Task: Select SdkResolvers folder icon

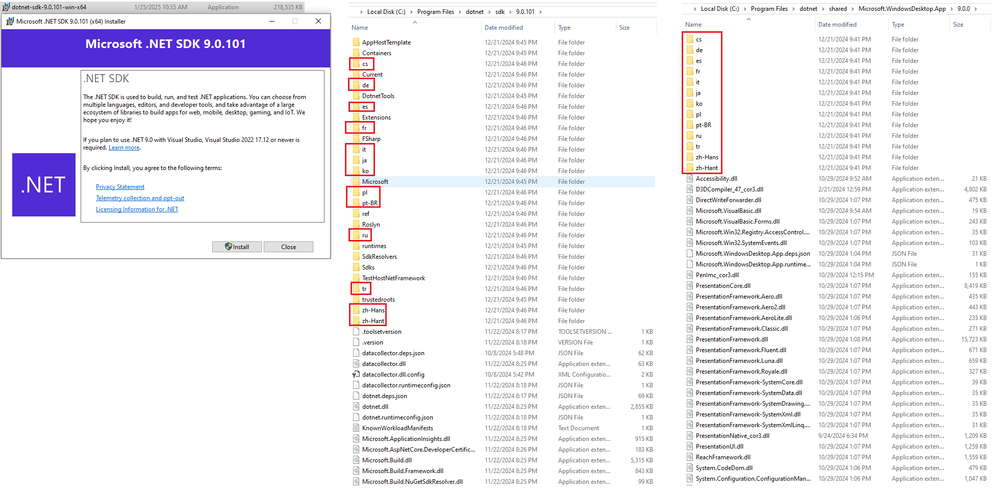Action: (356, 256)
